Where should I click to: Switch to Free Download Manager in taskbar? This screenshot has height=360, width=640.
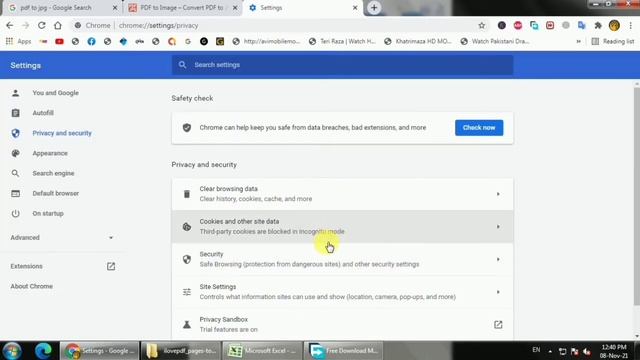(x=344, y=351)
